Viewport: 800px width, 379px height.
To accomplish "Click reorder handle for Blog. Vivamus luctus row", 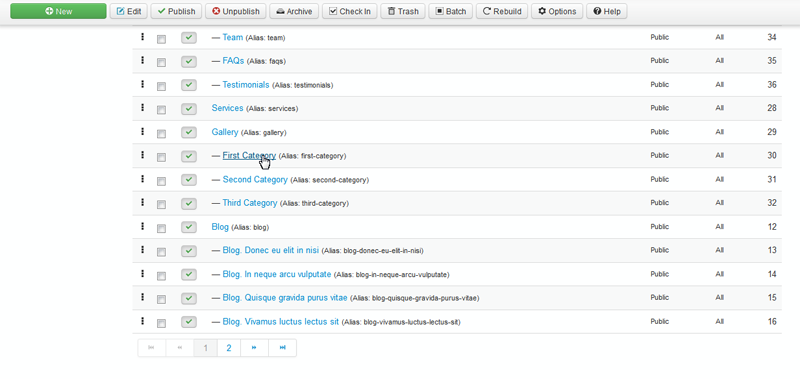I will [x=143, y=321].
